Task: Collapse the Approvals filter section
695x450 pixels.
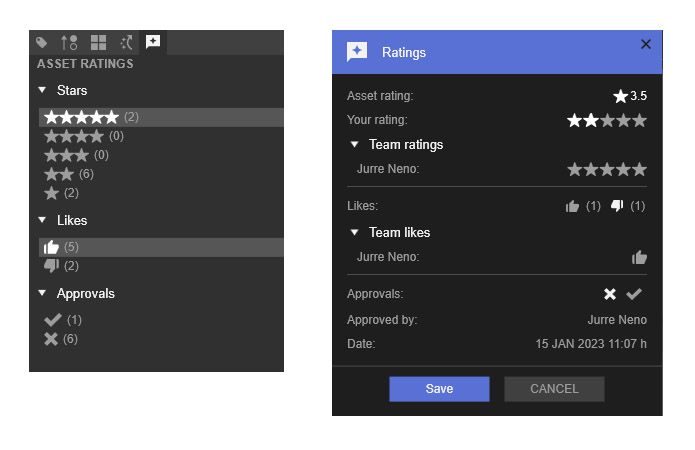Action: point(43,294)
